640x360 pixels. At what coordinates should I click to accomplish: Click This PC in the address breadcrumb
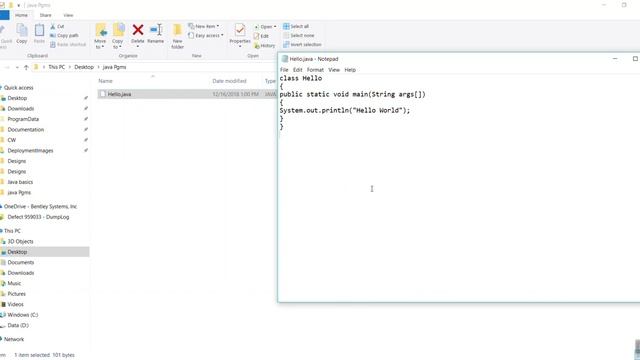click(x=57, y=67)
